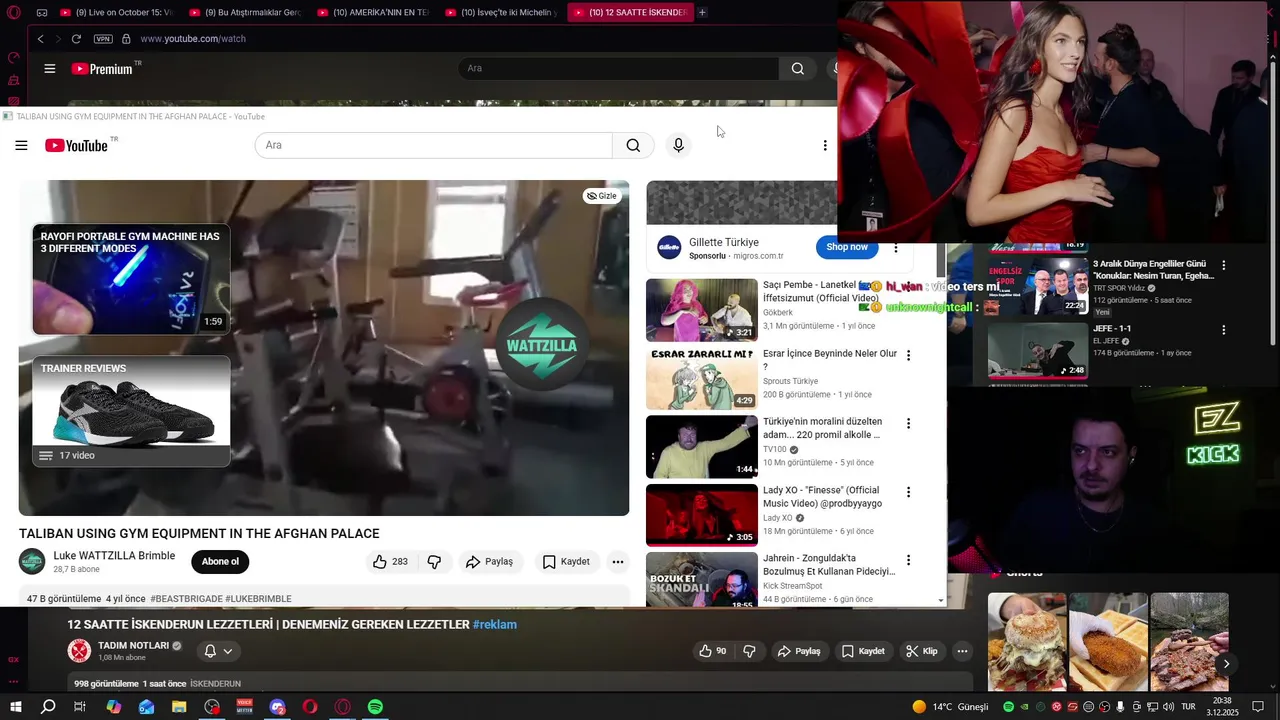Viewport: 1280px width, 720px height.
Task: Open a new browser tab with plus icon
Action: click(x=702, y=12)
